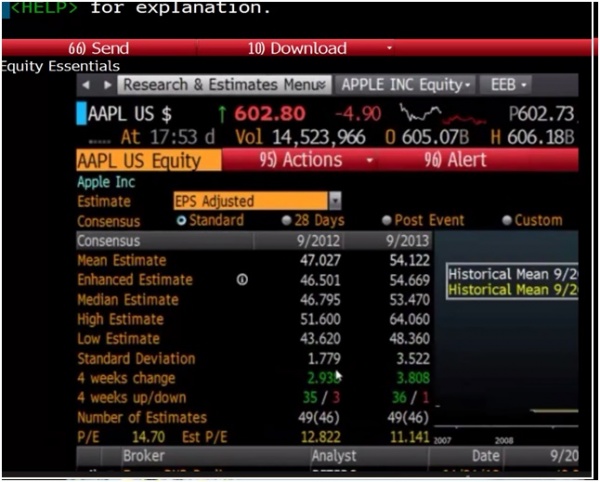This screenshot has height=482, width=600.
Task: Click the Enhanced Estimate row label
Action: [x=135, y=280]
